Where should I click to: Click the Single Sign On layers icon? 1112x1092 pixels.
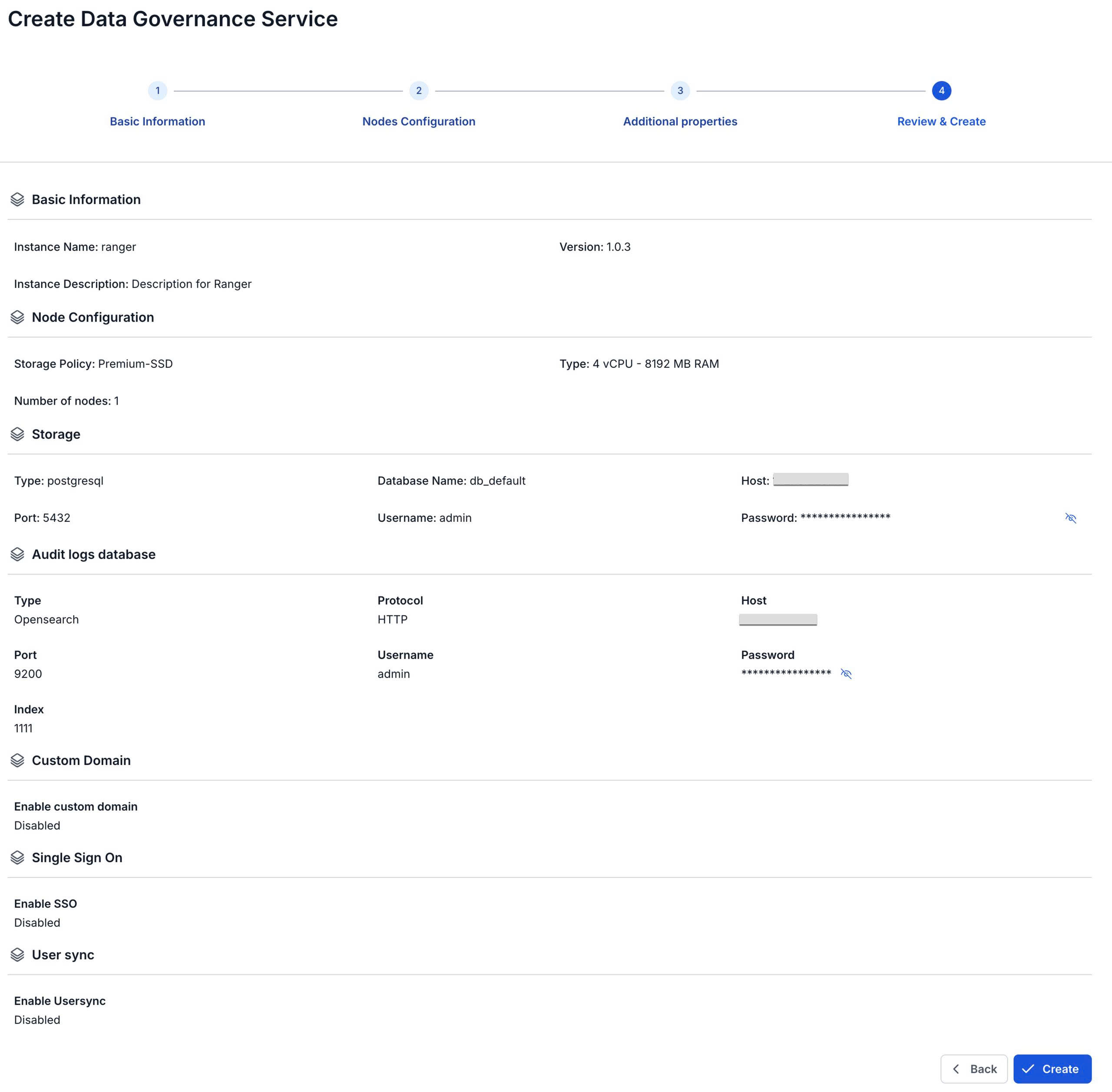tap(17, 858)
